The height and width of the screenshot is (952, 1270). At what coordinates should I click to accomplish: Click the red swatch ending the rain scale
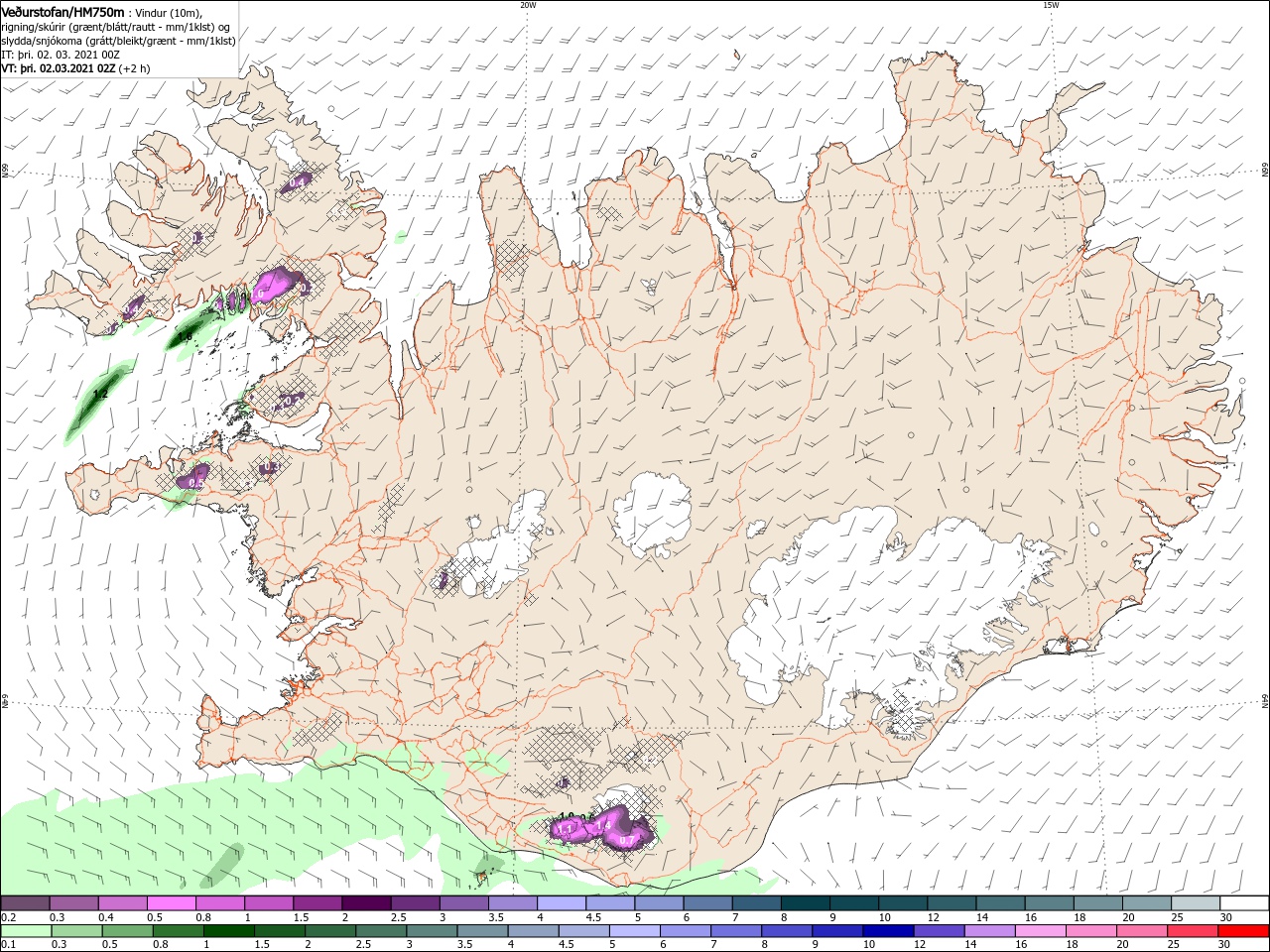(1244, 931)
